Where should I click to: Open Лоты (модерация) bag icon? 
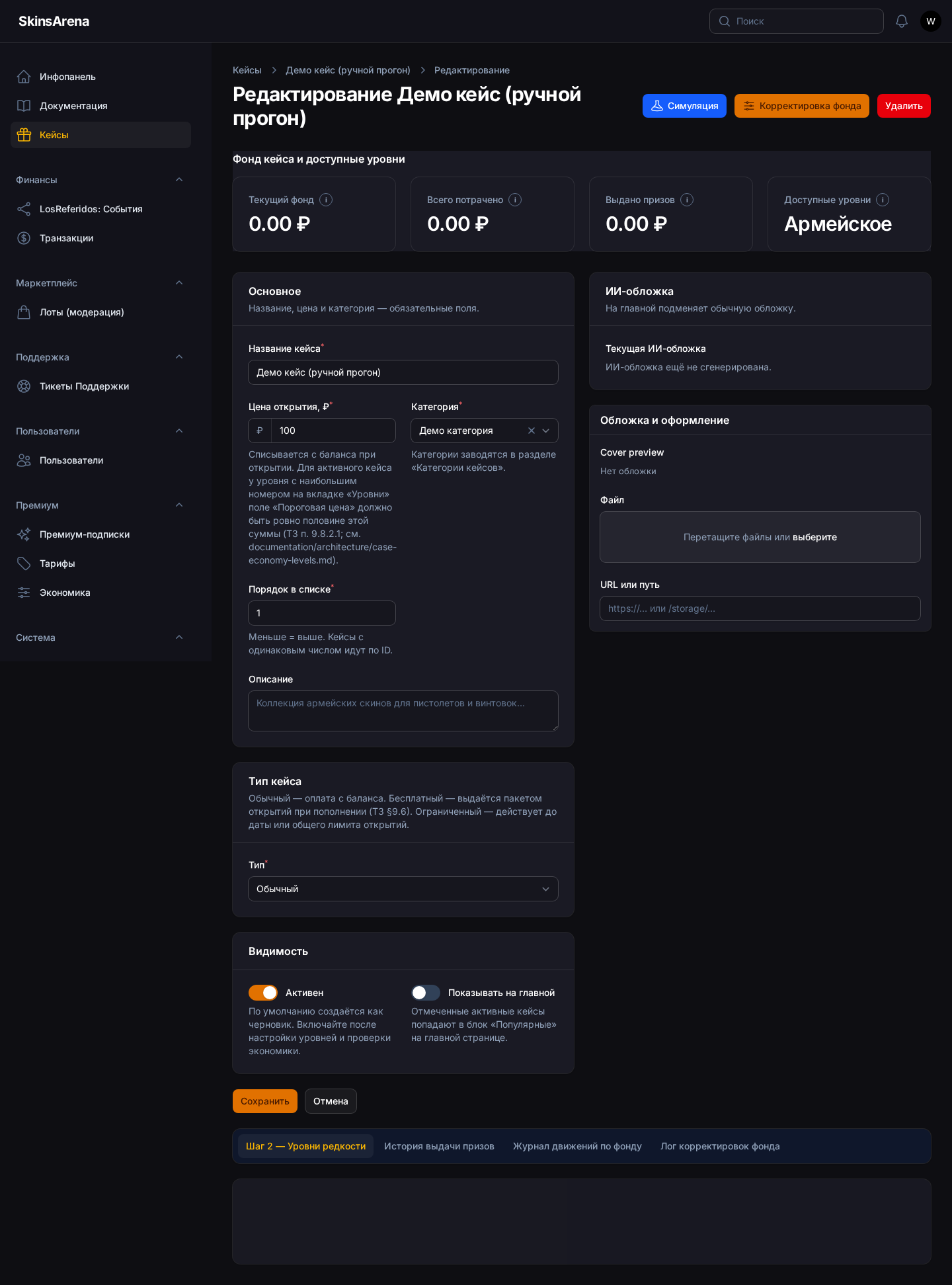[24, 312]
